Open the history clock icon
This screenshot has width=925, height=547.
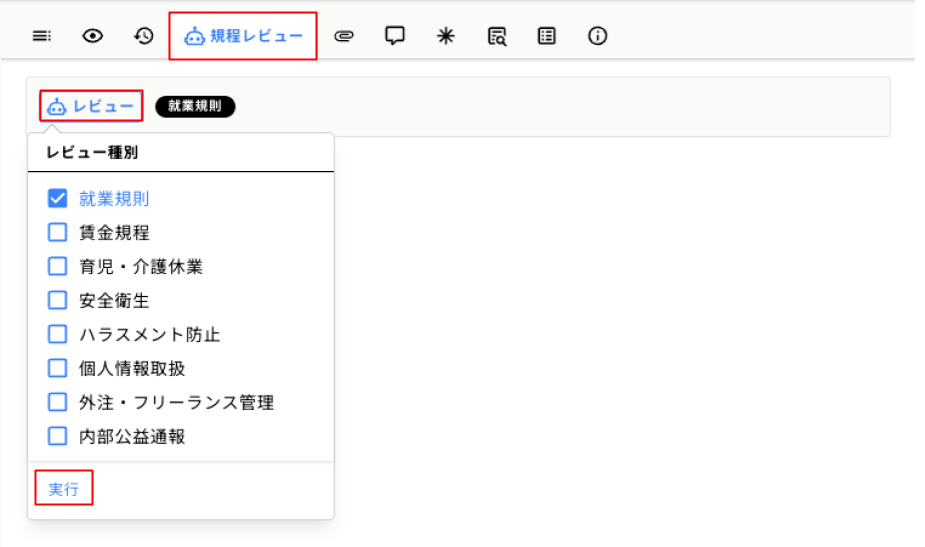click(144, 36)
